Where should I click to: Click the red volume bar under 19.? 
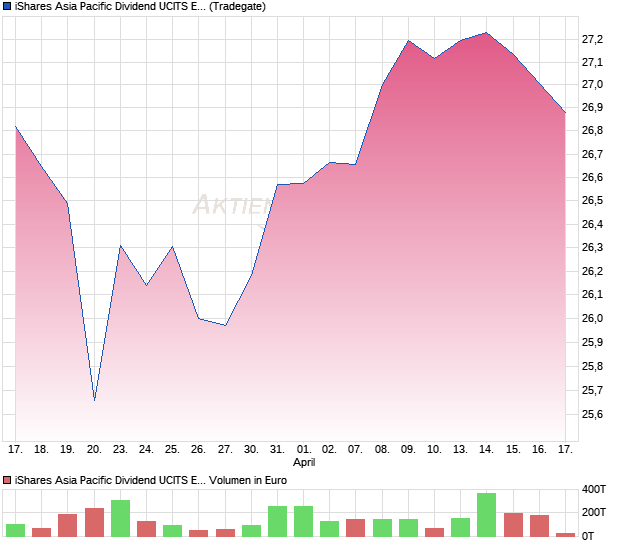(x=67, y=525)
